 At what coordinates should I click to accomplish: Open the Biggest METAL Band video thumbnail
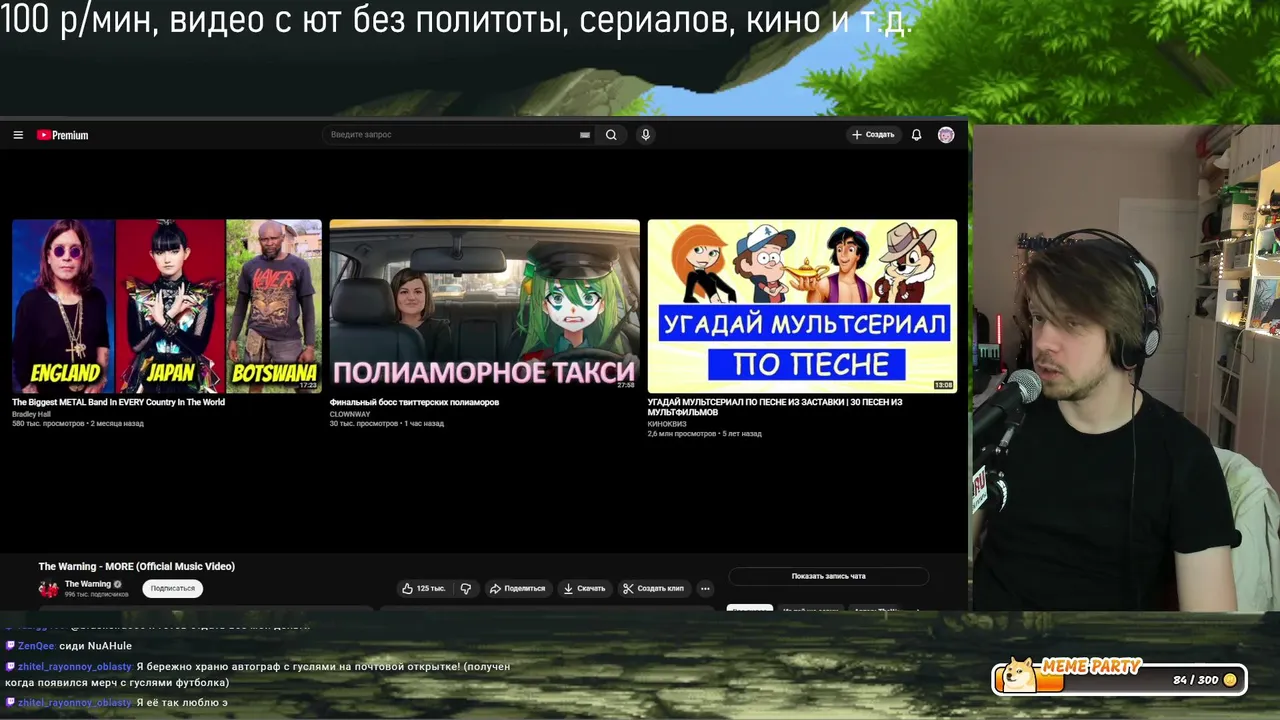point(167,306)
